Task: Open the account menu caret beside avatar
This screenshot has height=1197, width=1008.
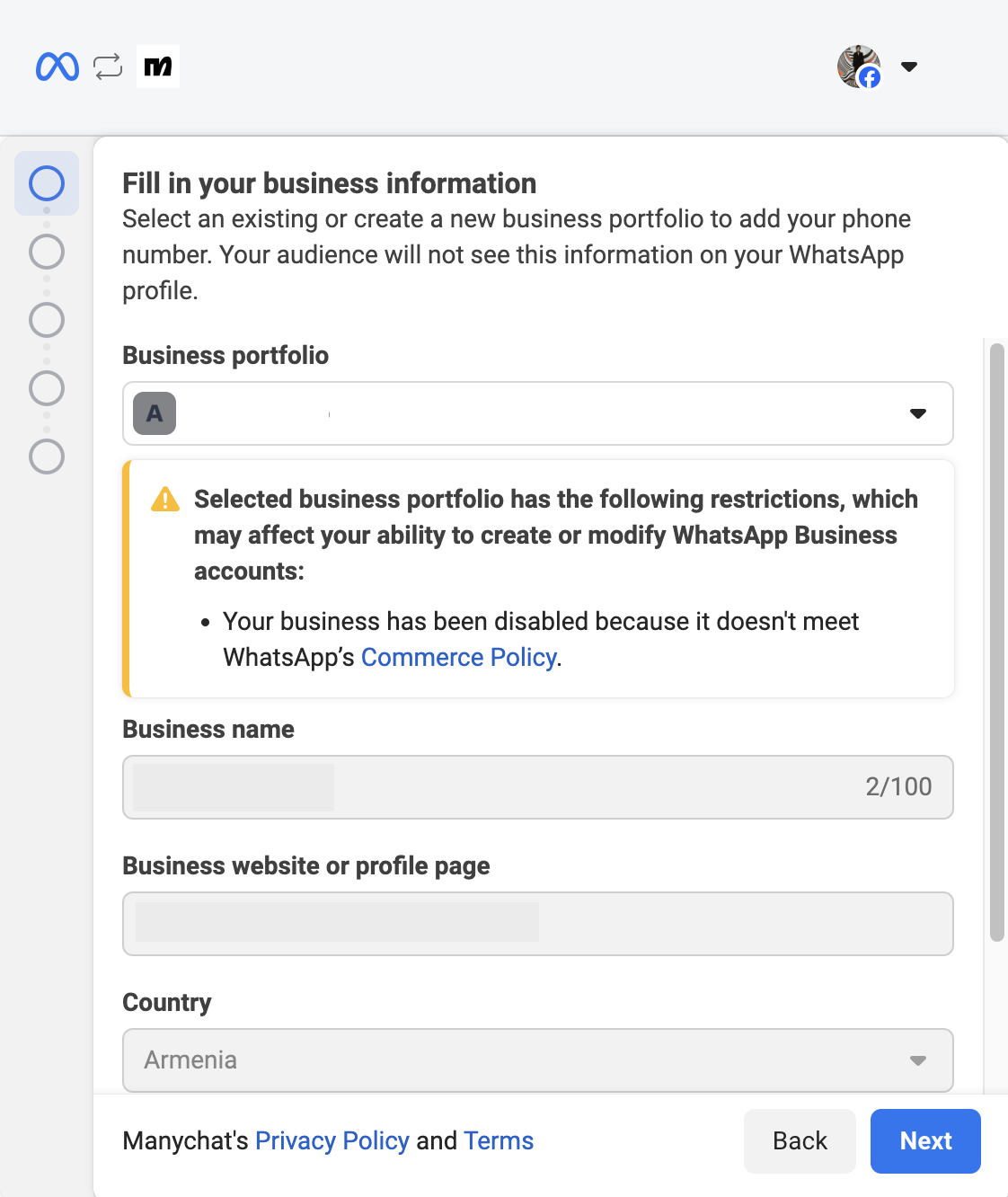Action: click(x=909, y=66)
